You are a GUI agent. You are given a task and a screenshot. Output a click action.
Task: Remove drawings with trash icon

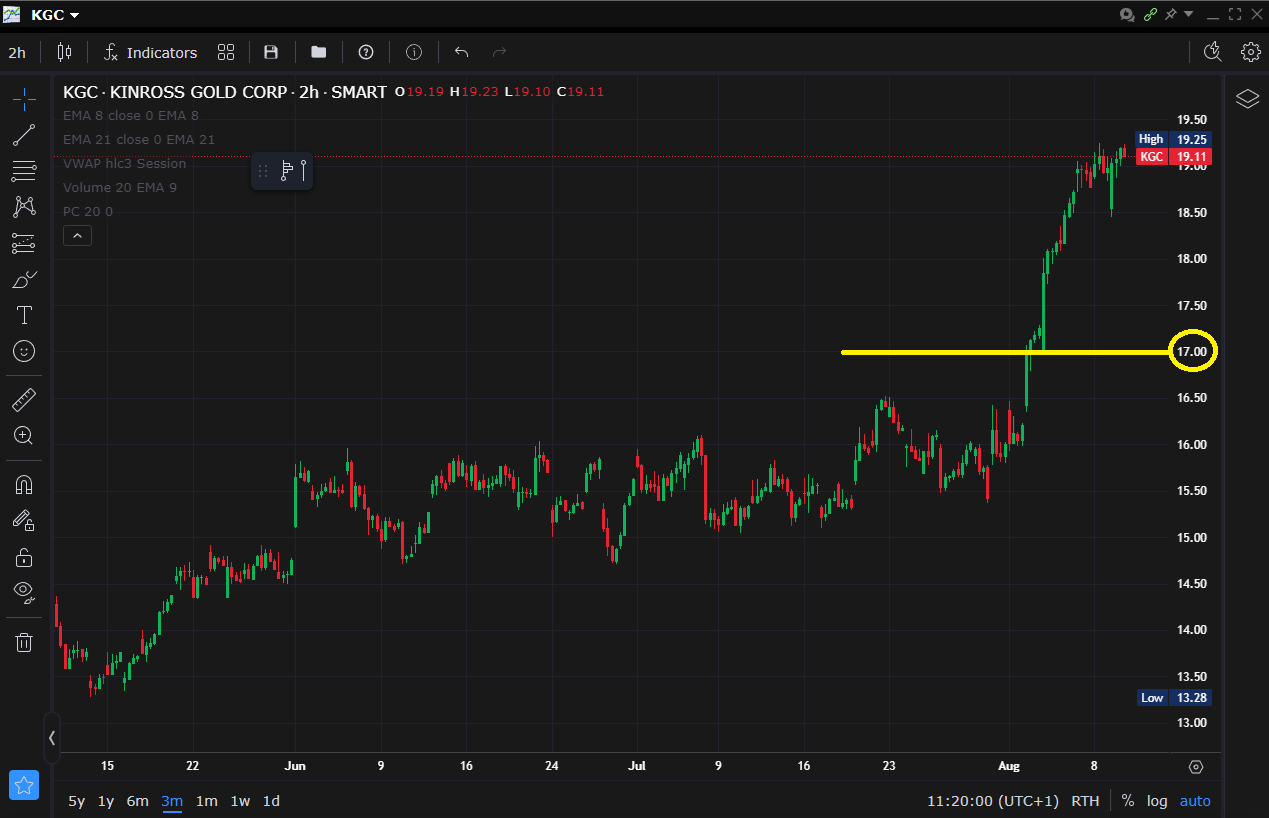(24, 642)
